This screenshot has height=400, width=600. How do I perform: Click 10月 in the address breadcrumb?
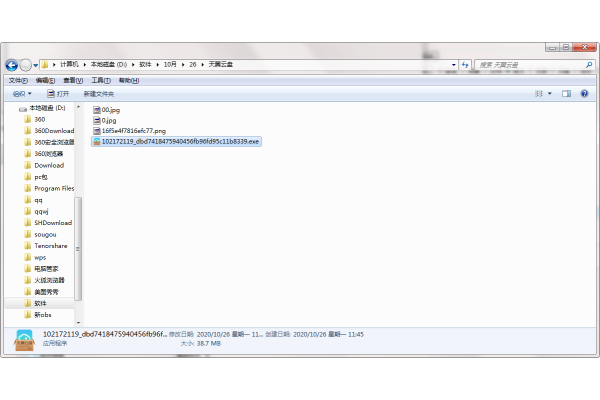point(170,65)
